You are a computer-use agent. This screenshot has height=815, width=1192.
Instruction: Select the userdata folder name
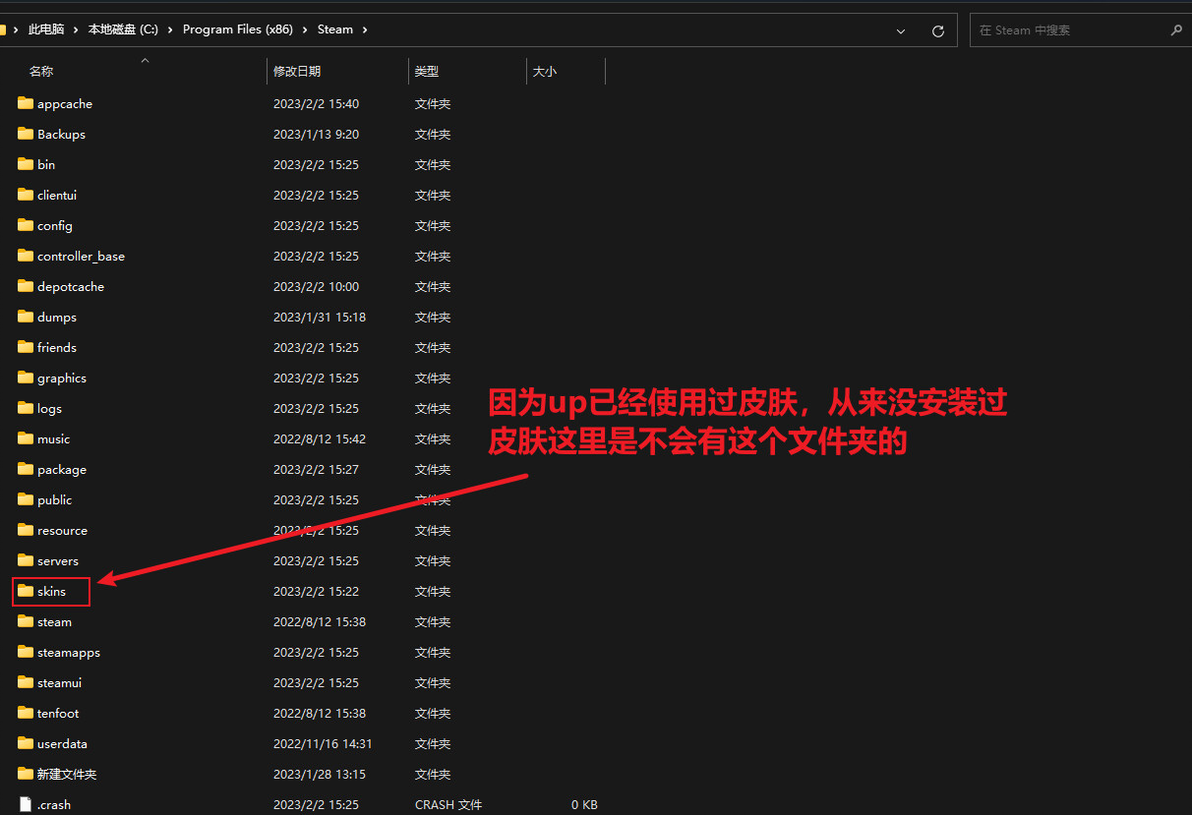(62, 744)
